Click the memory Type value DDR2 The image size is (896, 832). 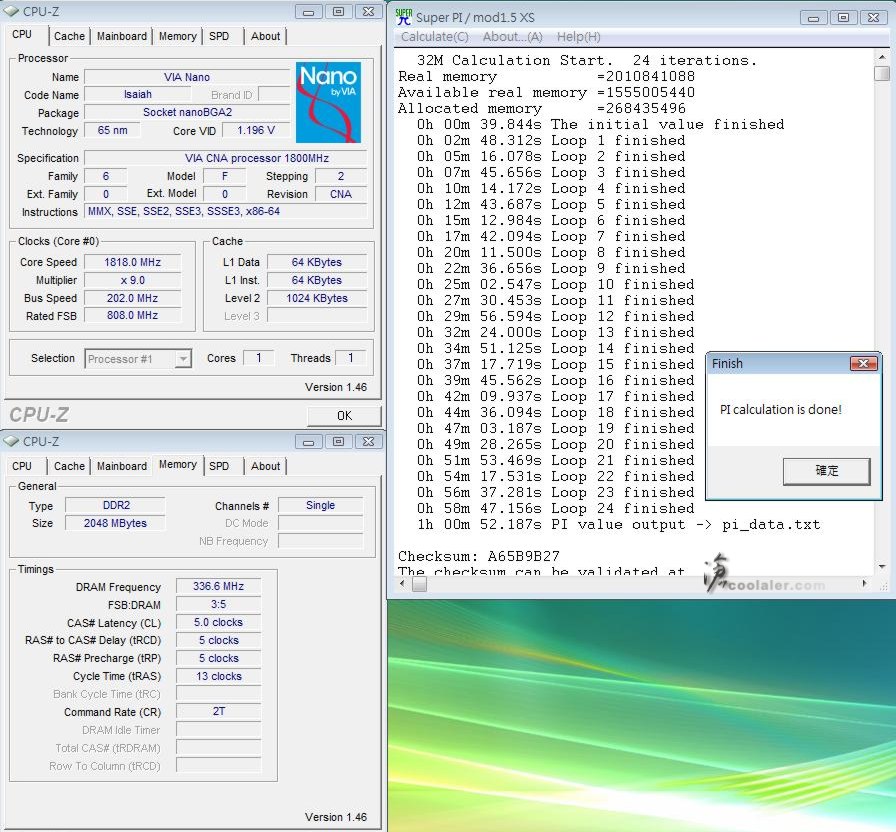tap(116, 505)
